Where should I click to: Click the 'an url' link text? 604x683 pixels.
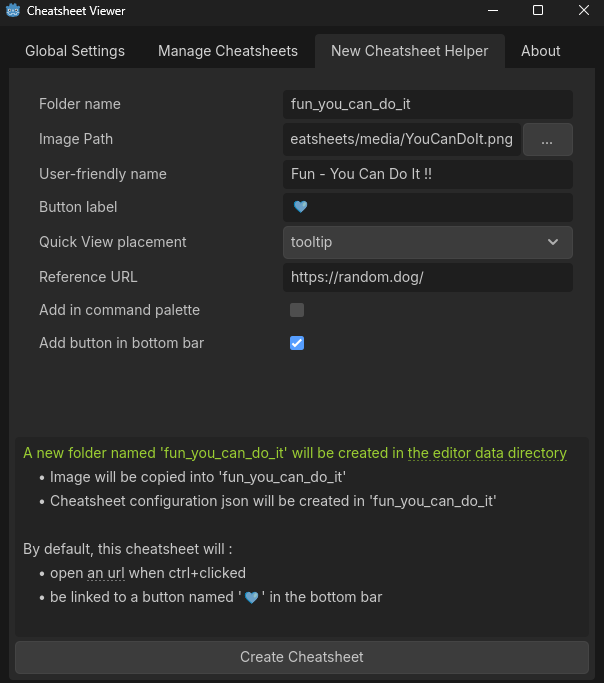click(x=106, y=573)
